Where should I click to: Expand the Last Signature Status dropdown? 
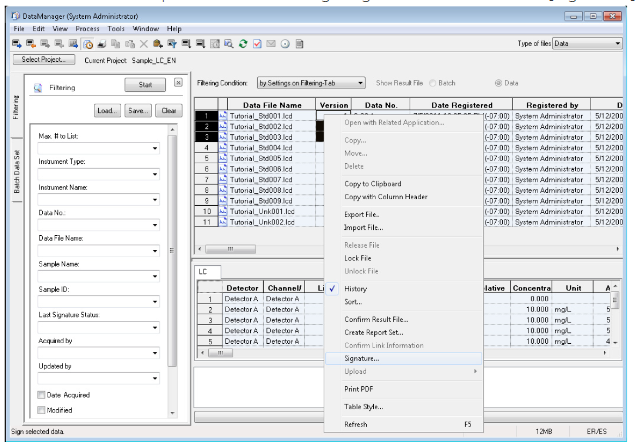155,328
